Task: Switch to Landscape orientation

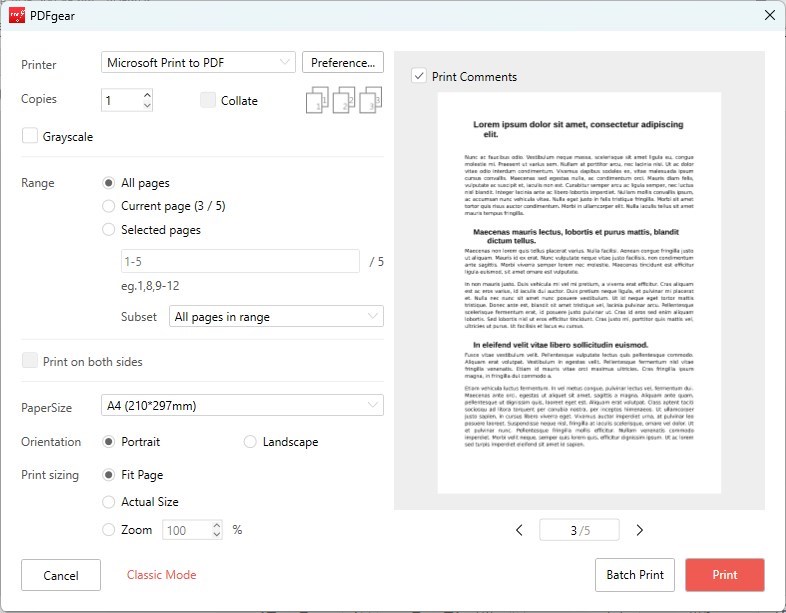Action: [x=250, y=442]
